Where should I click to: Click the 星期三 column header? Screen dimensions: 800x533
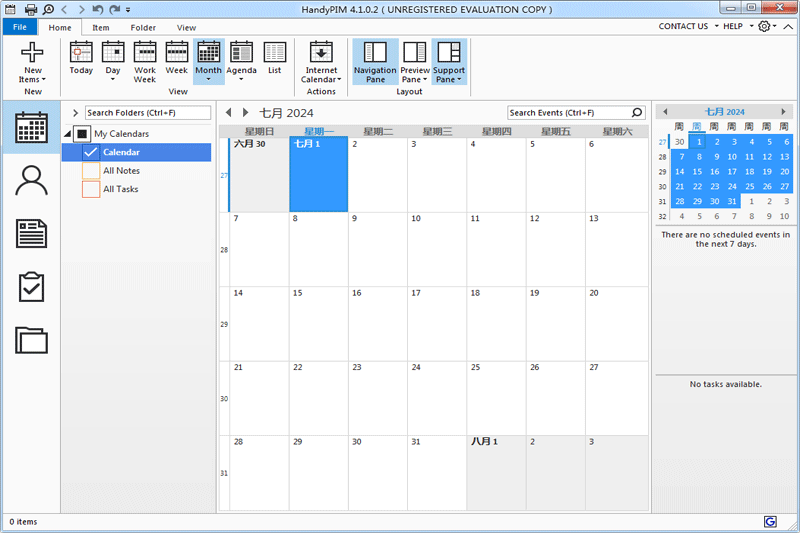(x=437, y=131)
